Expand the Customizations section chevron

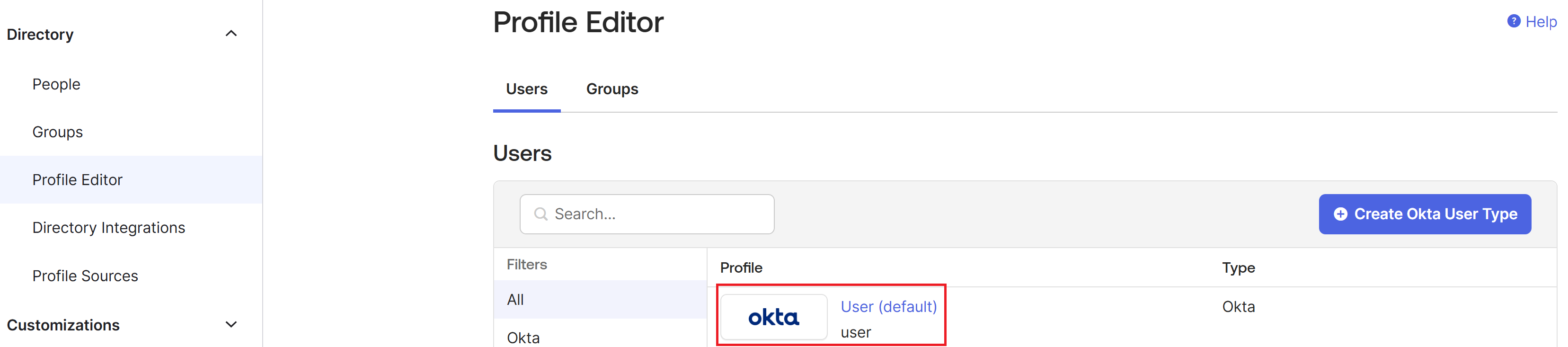coord(231,325)
